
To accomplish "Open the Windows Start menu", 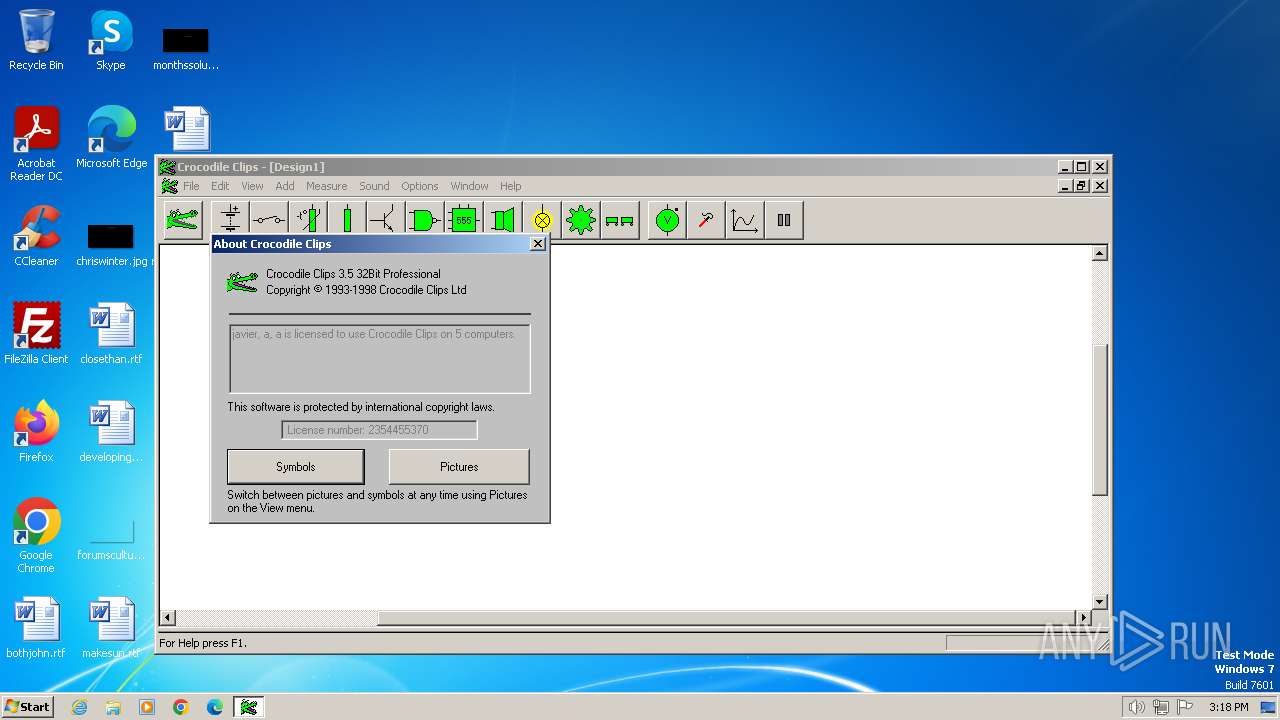I will (27, 706).
